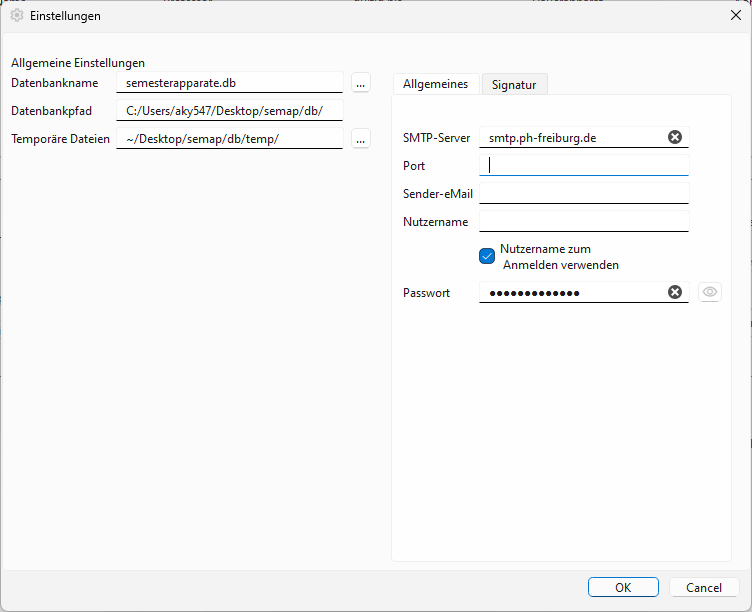Close the Einstellungen dialog window
Image resolution: width=752 pixels, height=612 pixels.
click(x=735, y=15)
